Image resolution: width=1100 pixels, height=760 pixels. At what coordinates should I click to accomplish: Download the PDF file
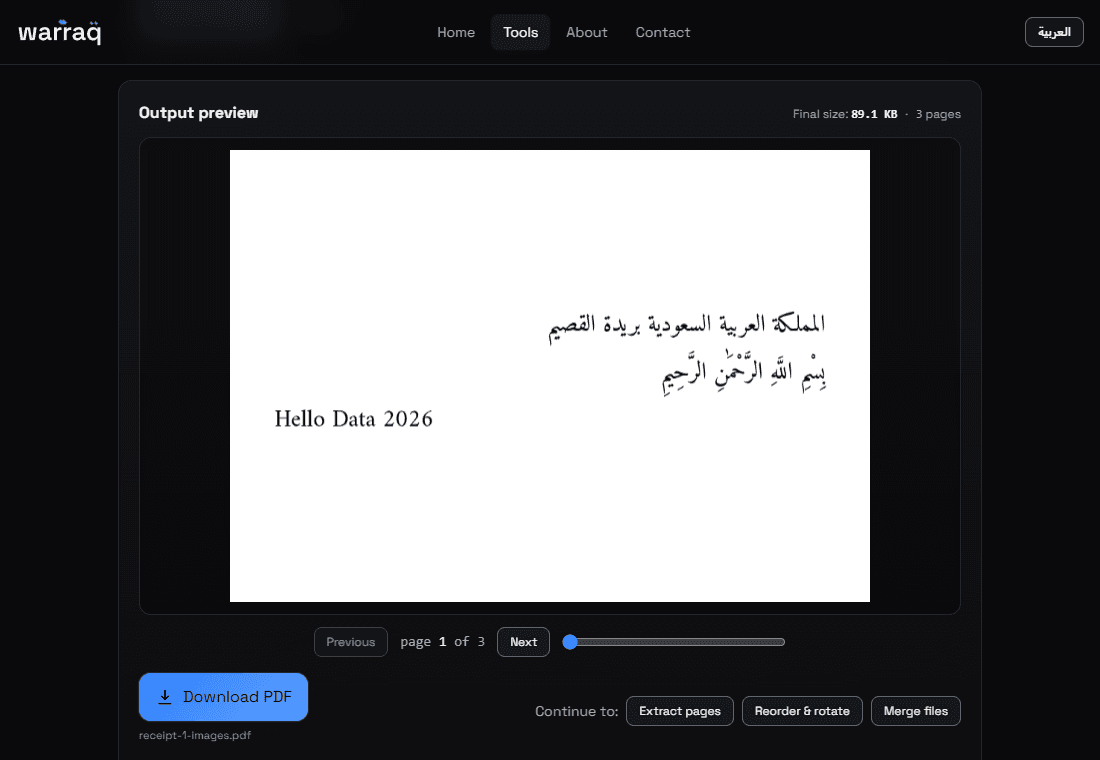pos(223,697)
